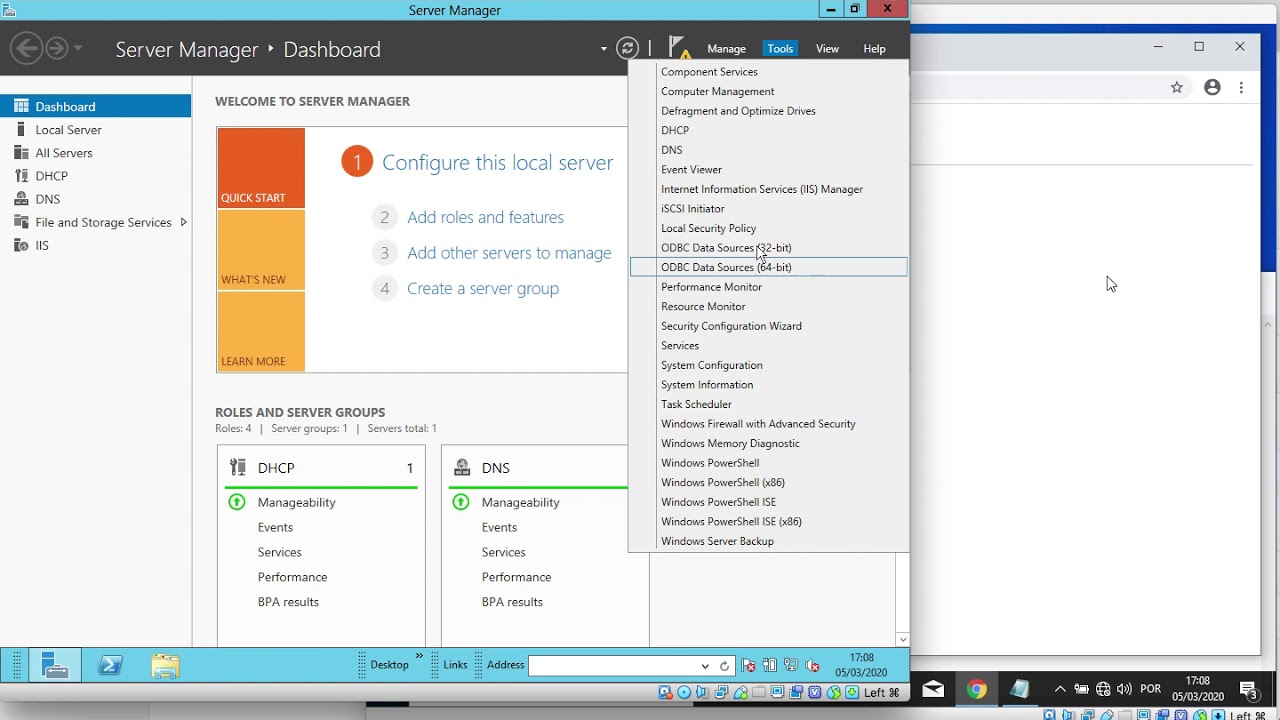Click the Server Manager forward arrow

(56, 48)
